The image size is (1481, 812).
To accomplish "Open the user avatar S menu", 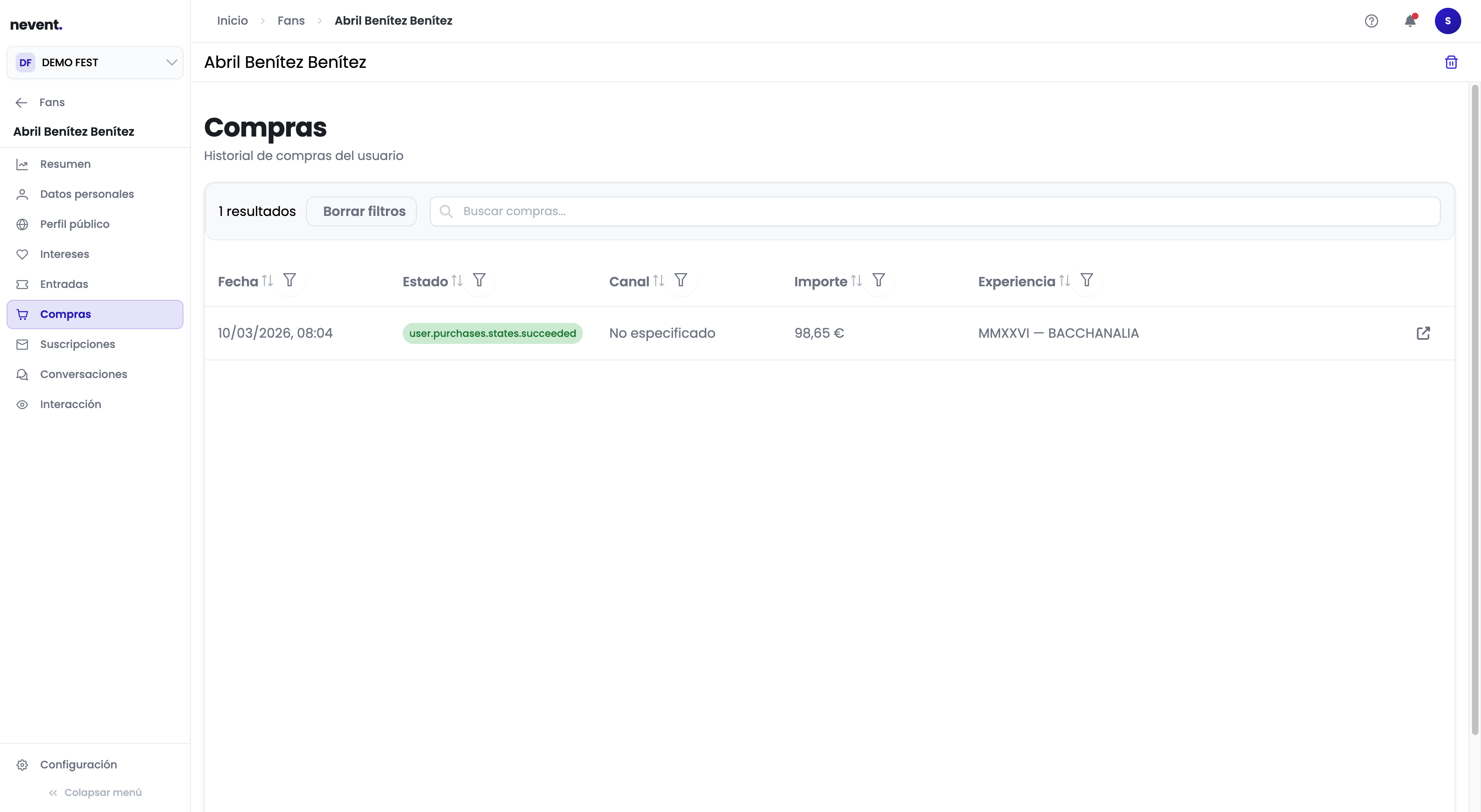I will [x=1448, y=21].
